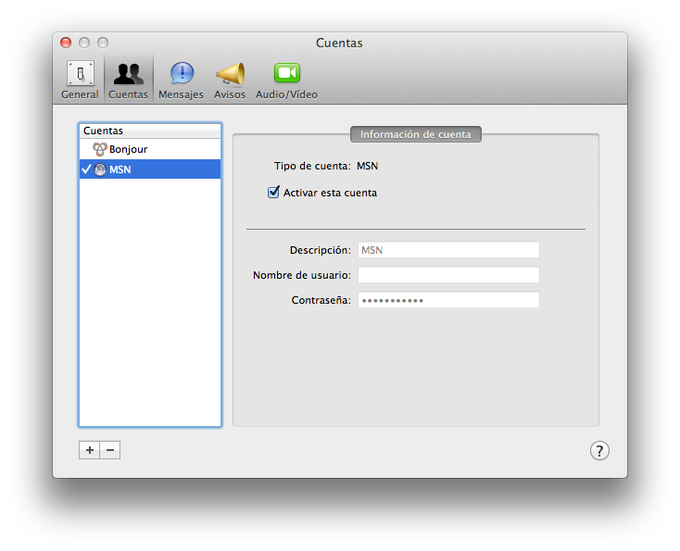Click the Contraseña password field
Viewport: 680px width, 551px height.
(448, 300)
